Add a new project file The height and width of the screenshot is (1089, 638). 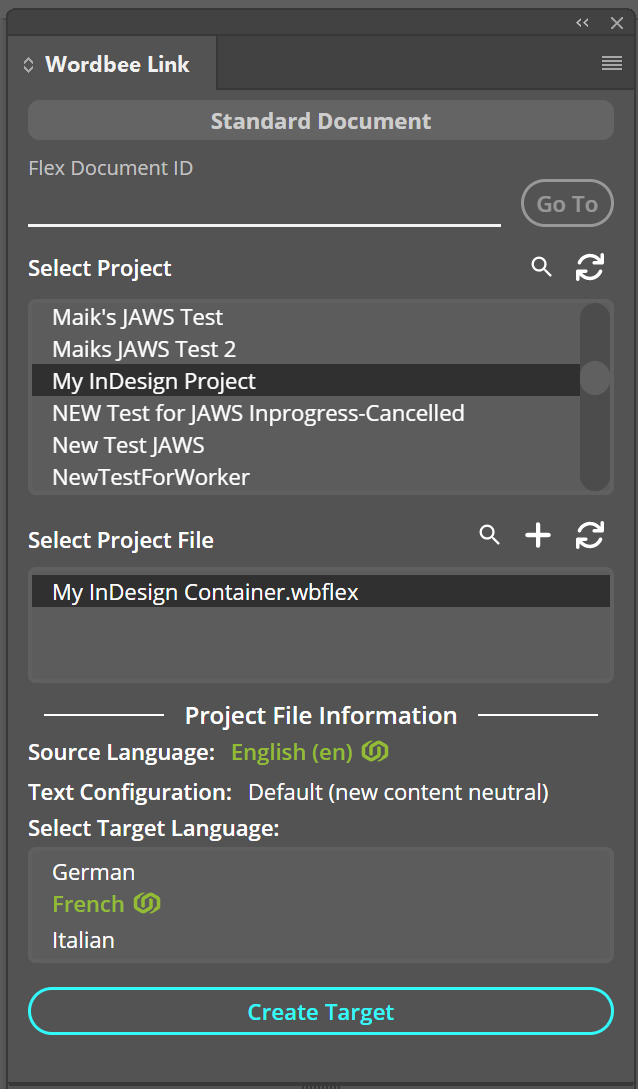(538, 536)
